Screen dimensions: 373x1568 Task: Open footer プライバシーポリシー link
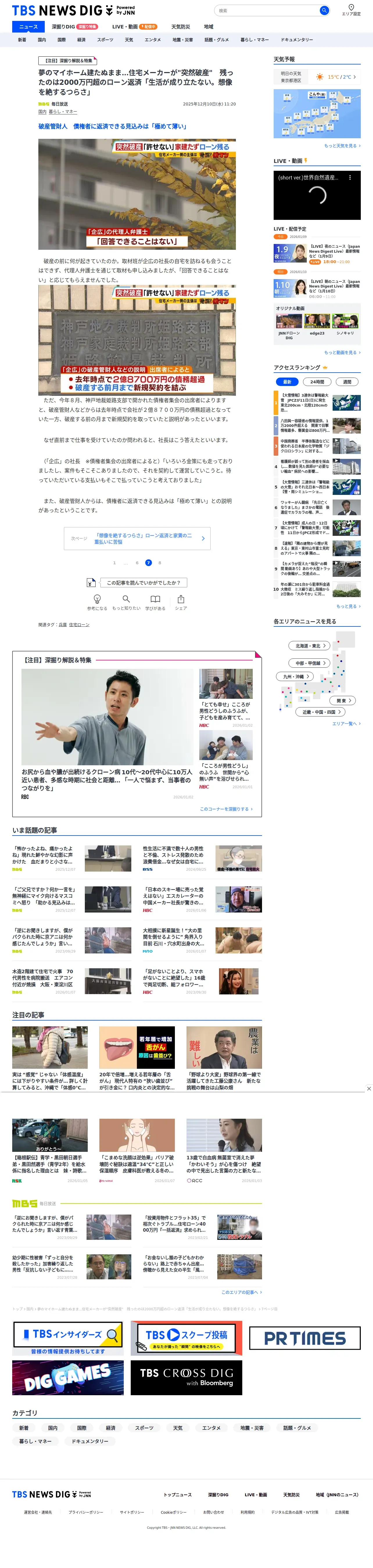pos(86,1512)
